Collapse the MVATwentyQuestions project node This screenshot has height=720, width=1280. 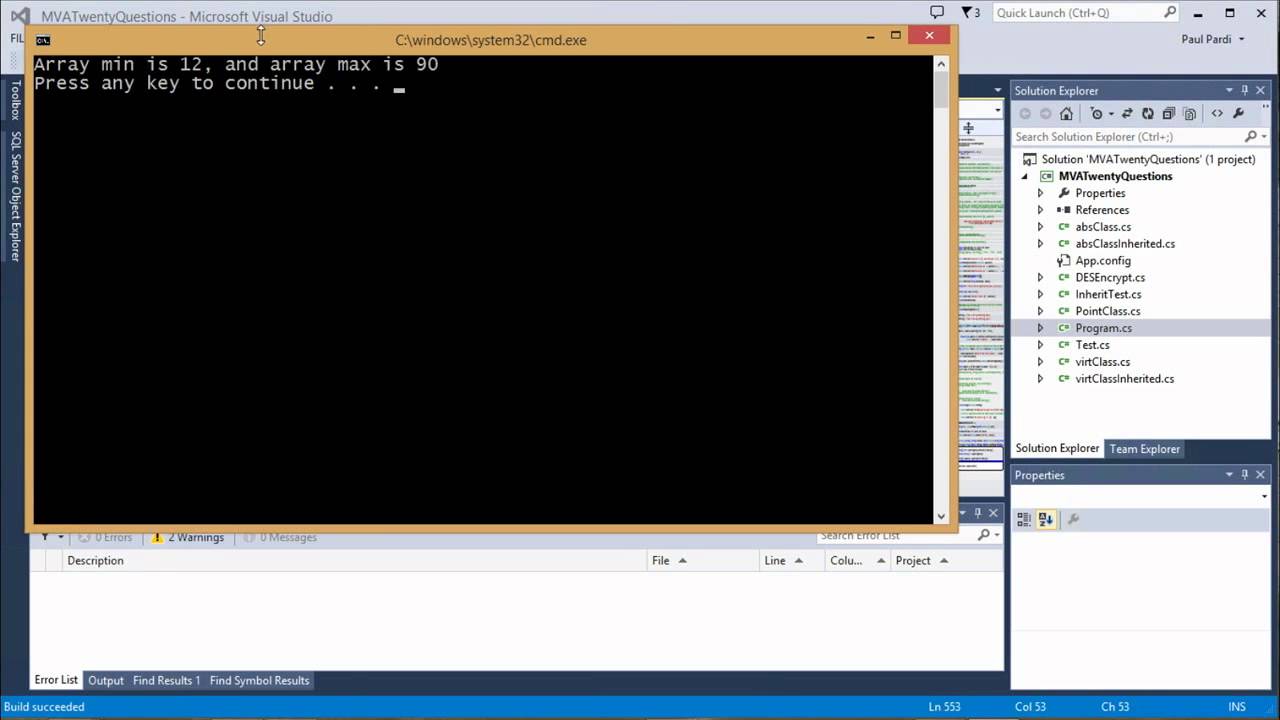pos(1024,176)
